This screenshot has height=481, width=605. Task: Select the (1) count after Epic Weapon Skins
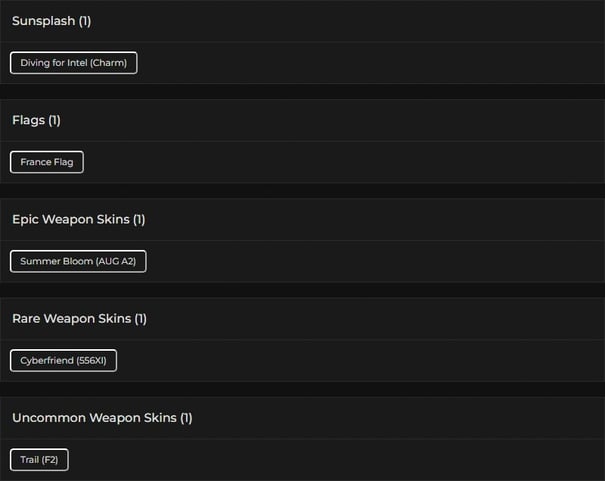click(x=139, y=219)
